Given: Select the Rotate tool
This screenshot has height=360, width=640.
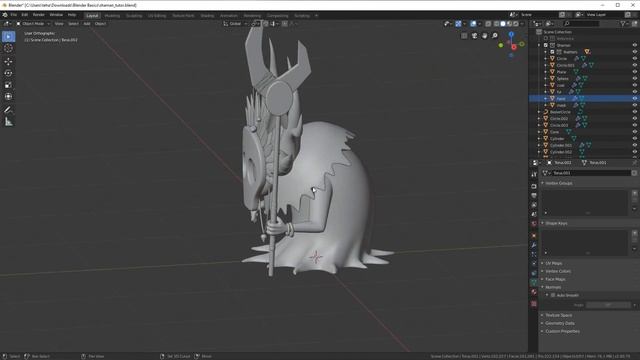Looking at the screenshot, I should pyautogui.click(x=8, y=73).
